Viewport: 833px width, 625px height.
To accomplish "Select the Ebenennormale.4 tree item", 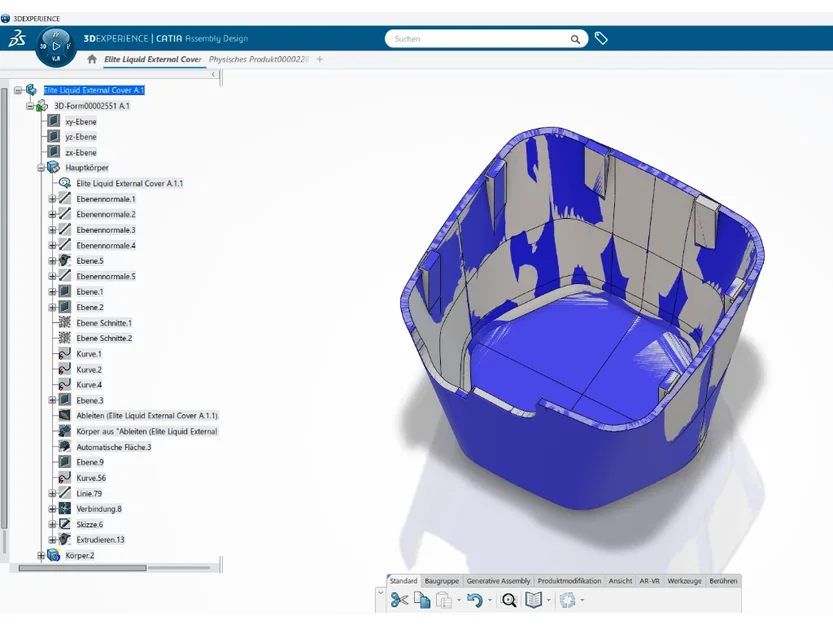I will (x=106, y=246).
